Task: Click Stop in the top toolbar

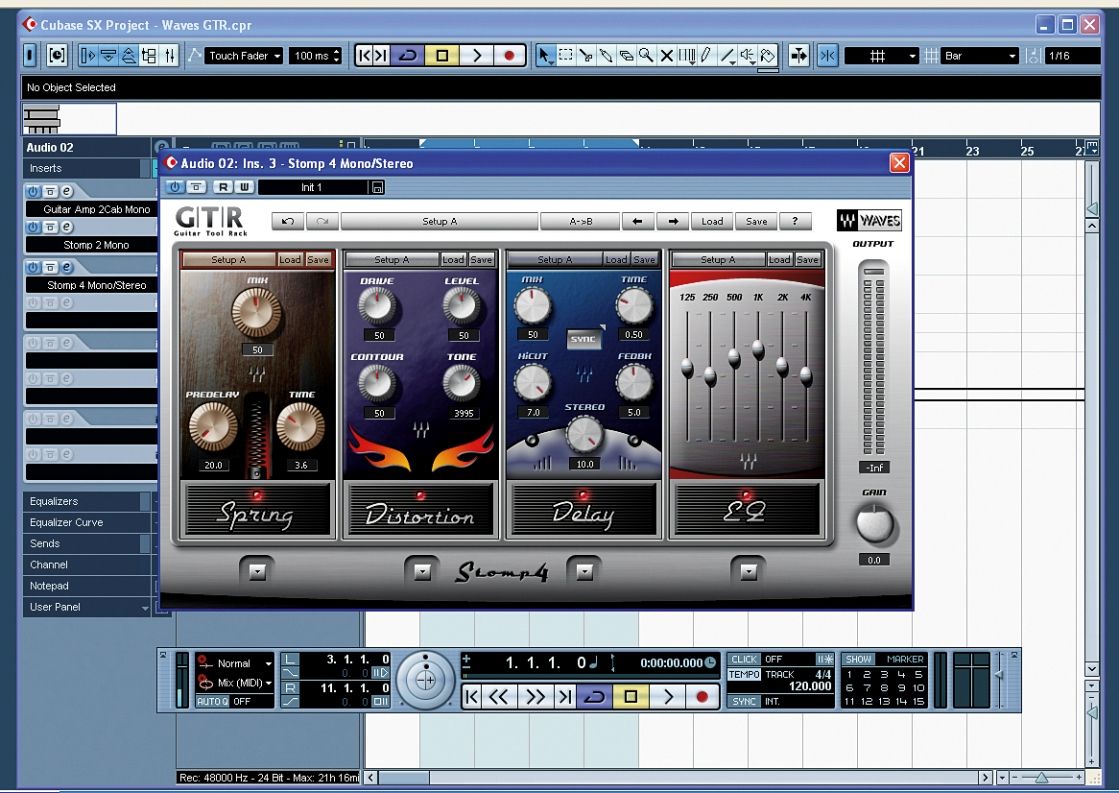Action: (x=442, y=56)
